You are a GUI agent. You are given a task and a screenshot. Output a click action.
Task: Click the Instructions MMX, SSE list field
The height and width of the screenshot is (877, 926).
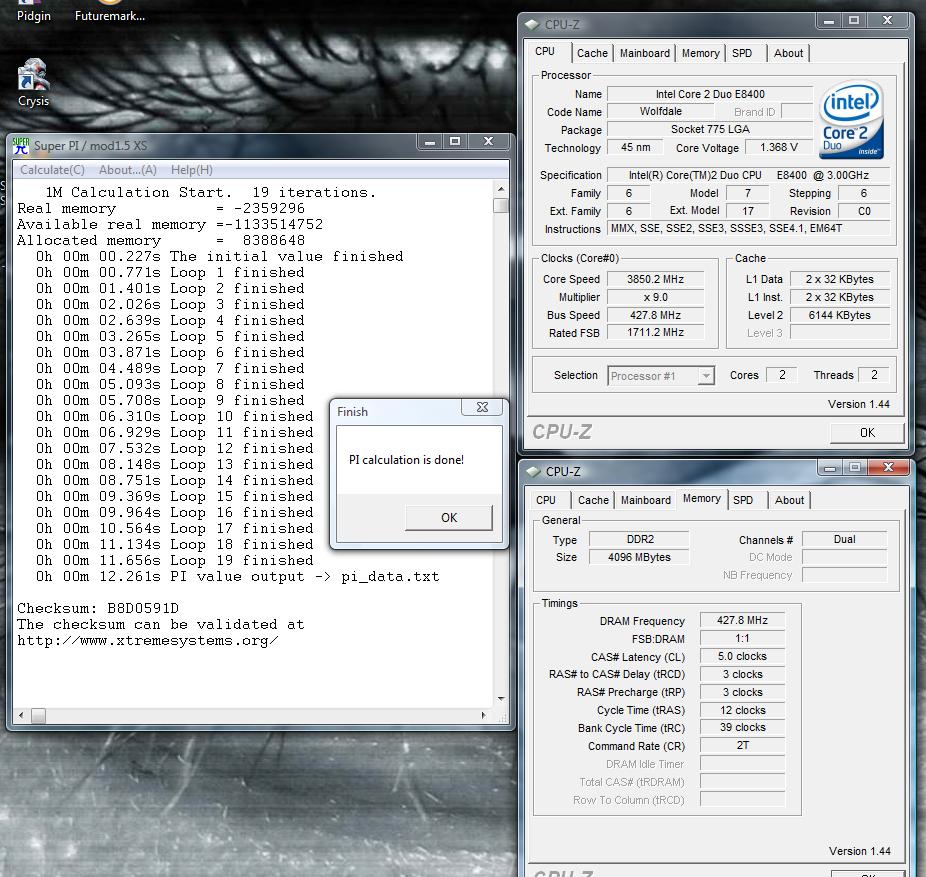click(748, 229)
